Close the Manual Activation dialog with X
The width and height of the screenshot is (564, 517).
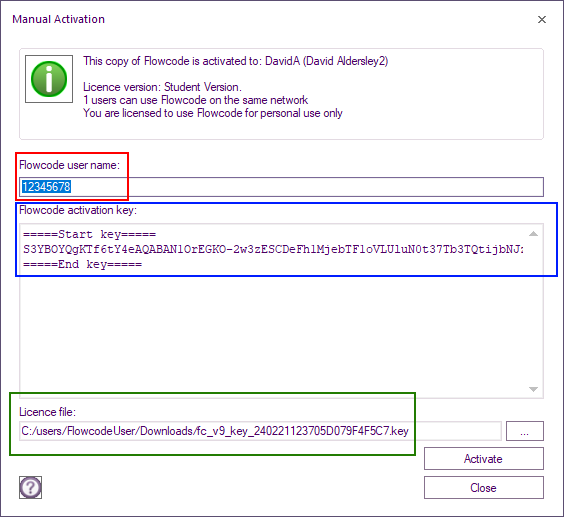click(x=542, y=19)
